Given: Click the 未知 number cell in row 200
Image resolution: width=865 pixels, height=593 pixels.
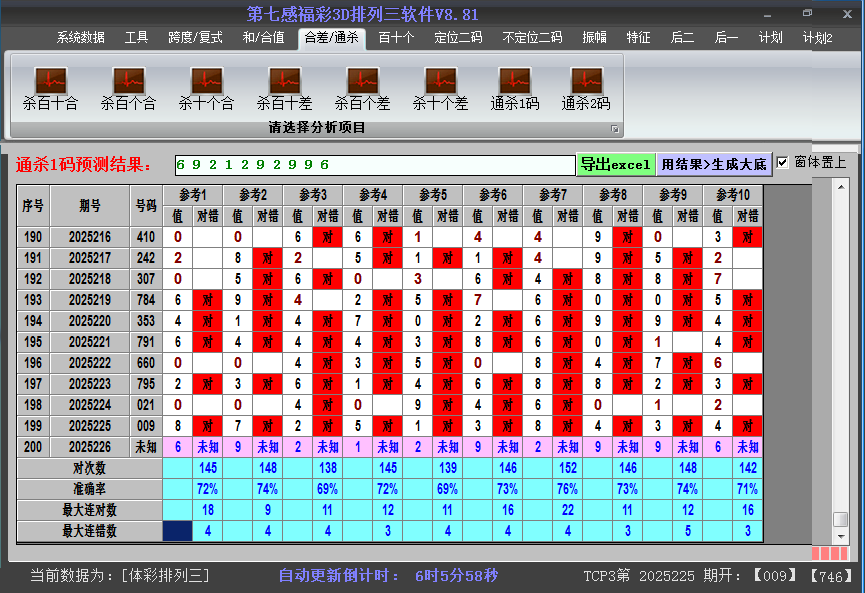Looking at the screenshot, I should coord(146,447).
